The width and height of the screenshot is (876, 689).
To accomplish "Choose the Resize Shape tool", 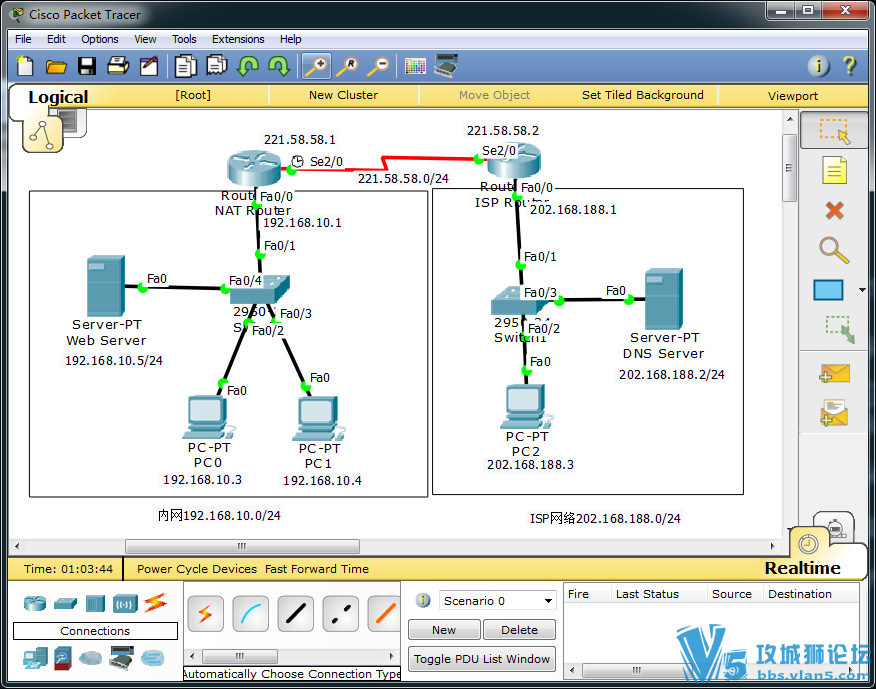I will point(840,329).
